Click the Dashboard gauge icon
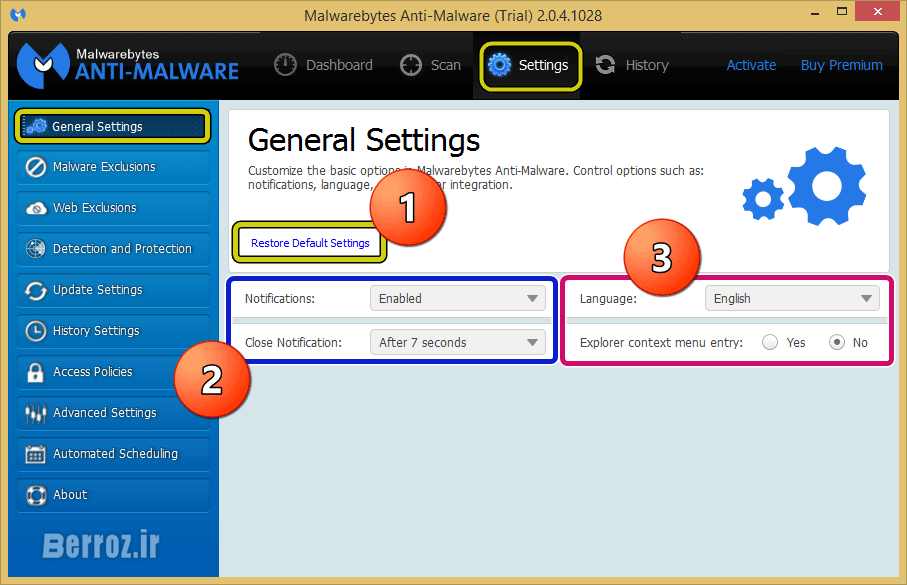The image size is (907, 585). tap(285, 65)
